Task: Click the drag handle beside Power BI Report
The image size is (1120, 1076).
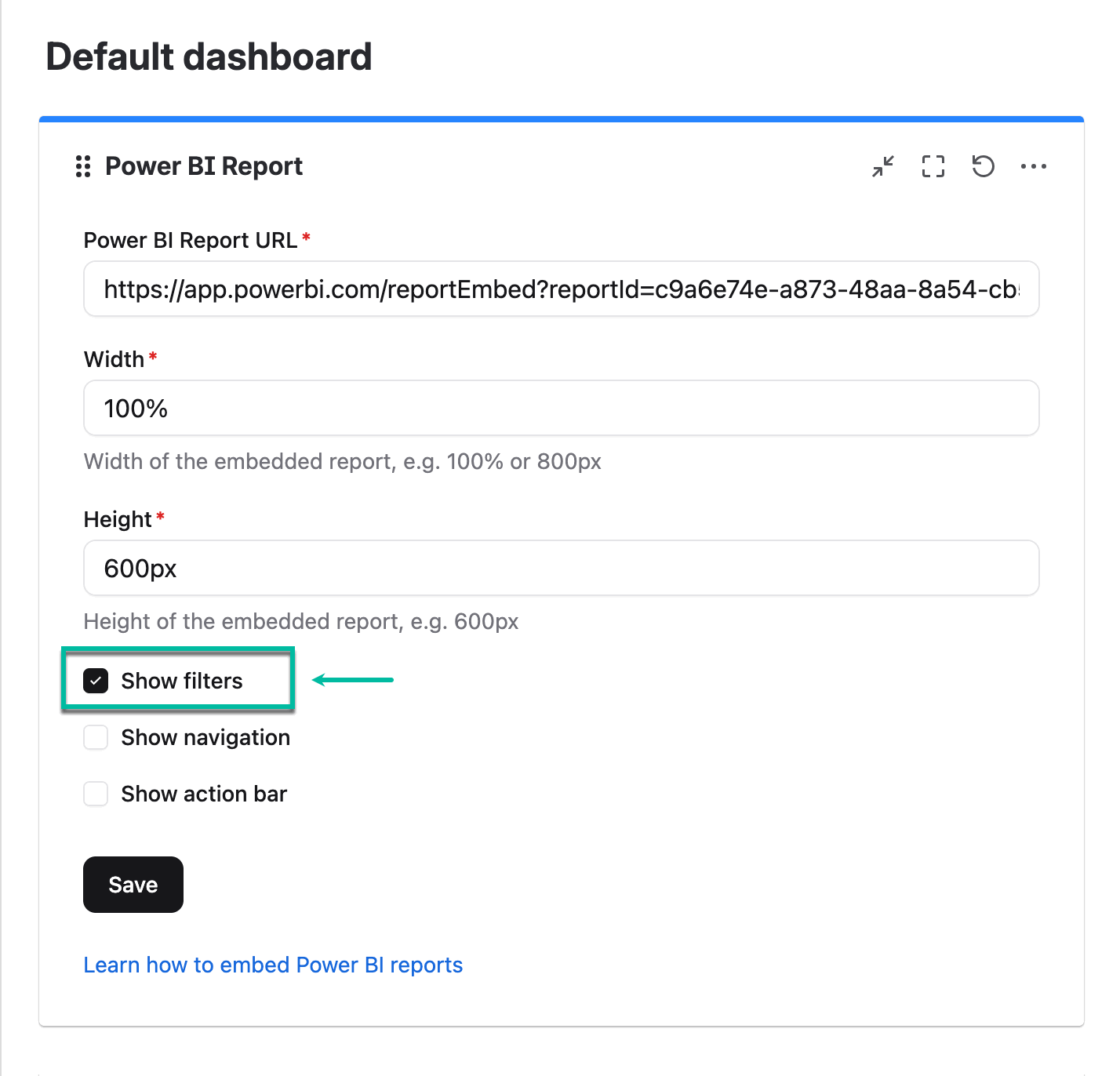Action: click(82, 166)
